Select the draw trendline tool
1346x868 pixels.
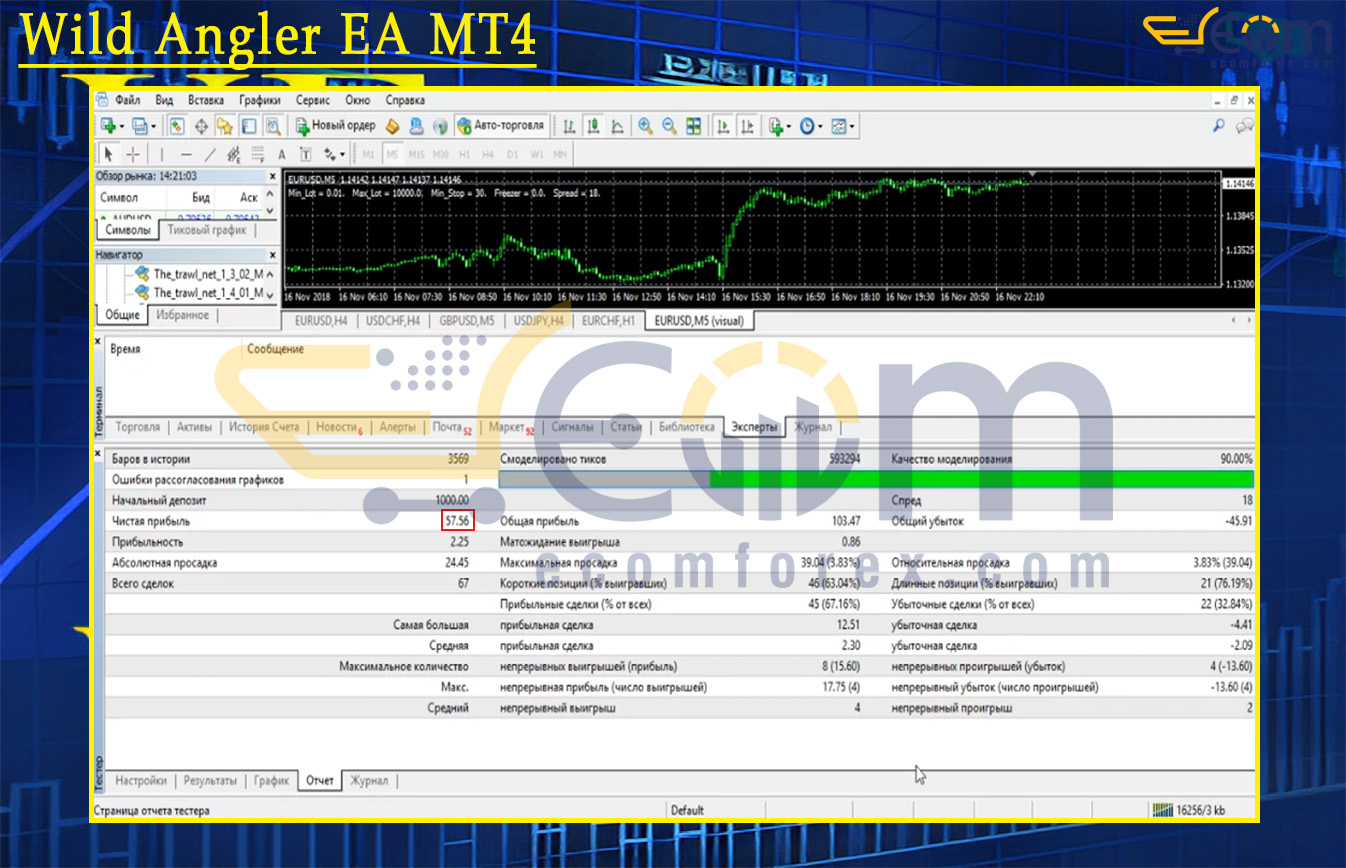tap(210, 154)
